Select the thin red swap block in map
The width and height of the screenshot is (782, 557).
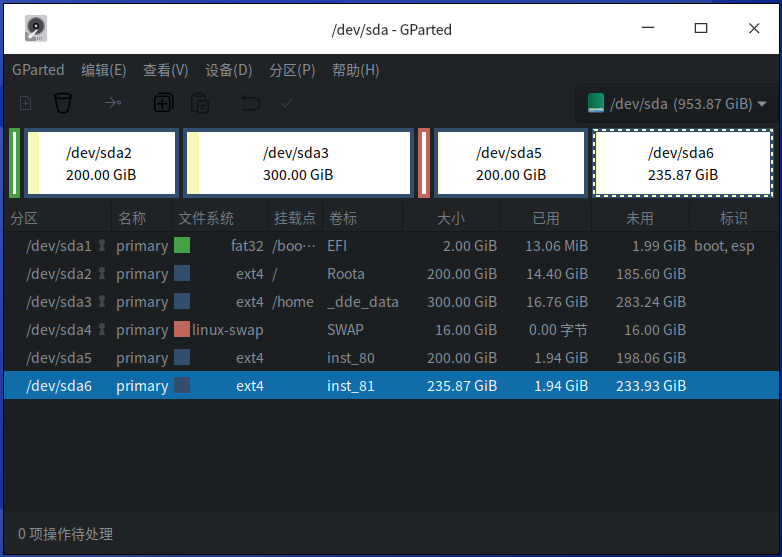click(x=424, y=163)
